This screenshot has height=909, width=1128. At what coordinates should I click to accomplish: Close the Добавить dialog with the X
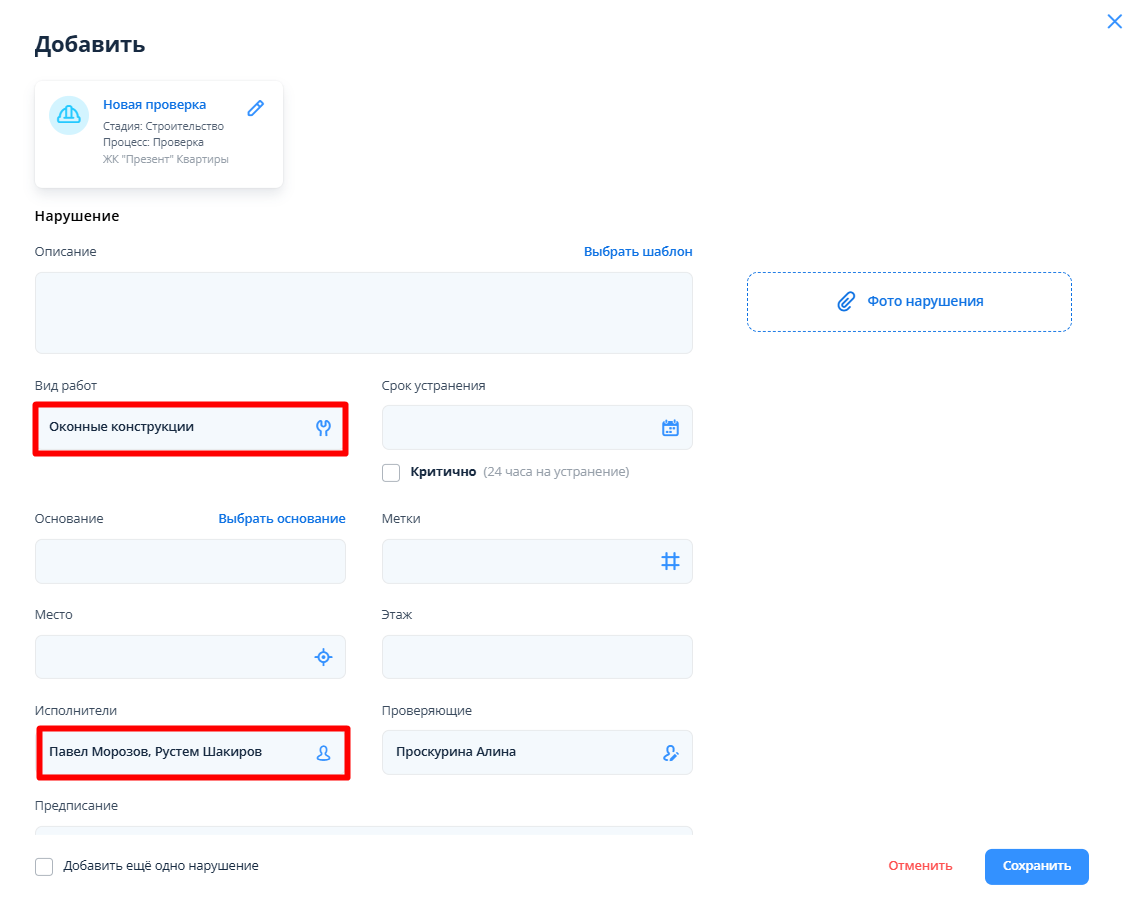[x=1114, y=22]
